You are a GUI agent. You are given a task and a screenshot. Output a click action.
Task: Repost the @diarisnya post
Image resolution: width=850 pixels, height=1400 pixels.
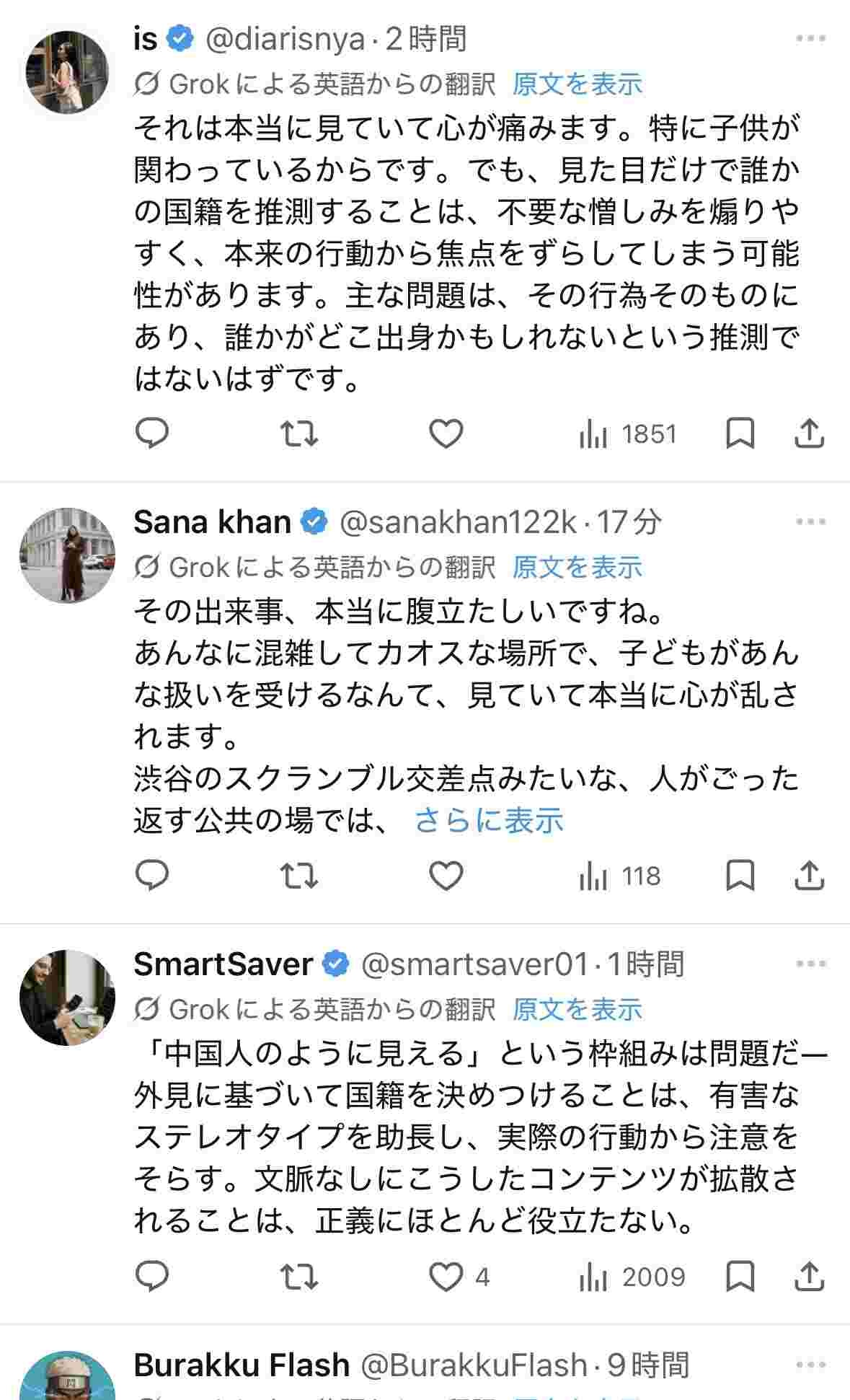pos(298,433)
